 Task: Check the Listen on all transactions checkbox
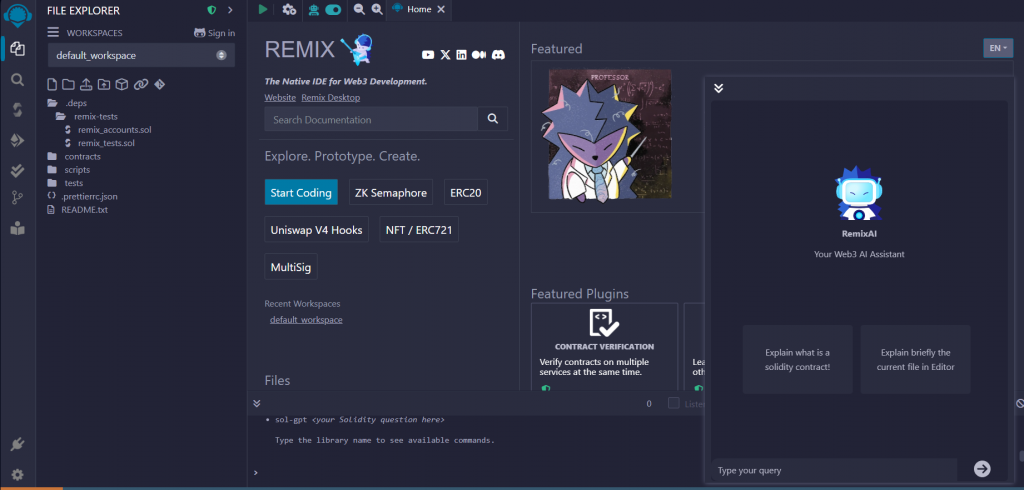[x=673, y=403]
